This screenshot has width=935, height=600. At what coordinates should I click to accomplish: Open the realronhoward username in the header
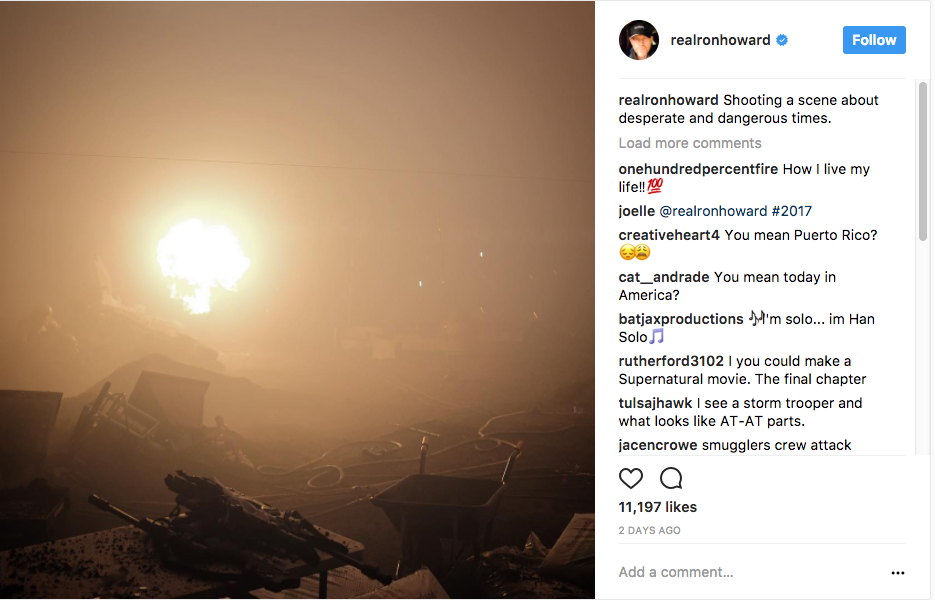720,40
